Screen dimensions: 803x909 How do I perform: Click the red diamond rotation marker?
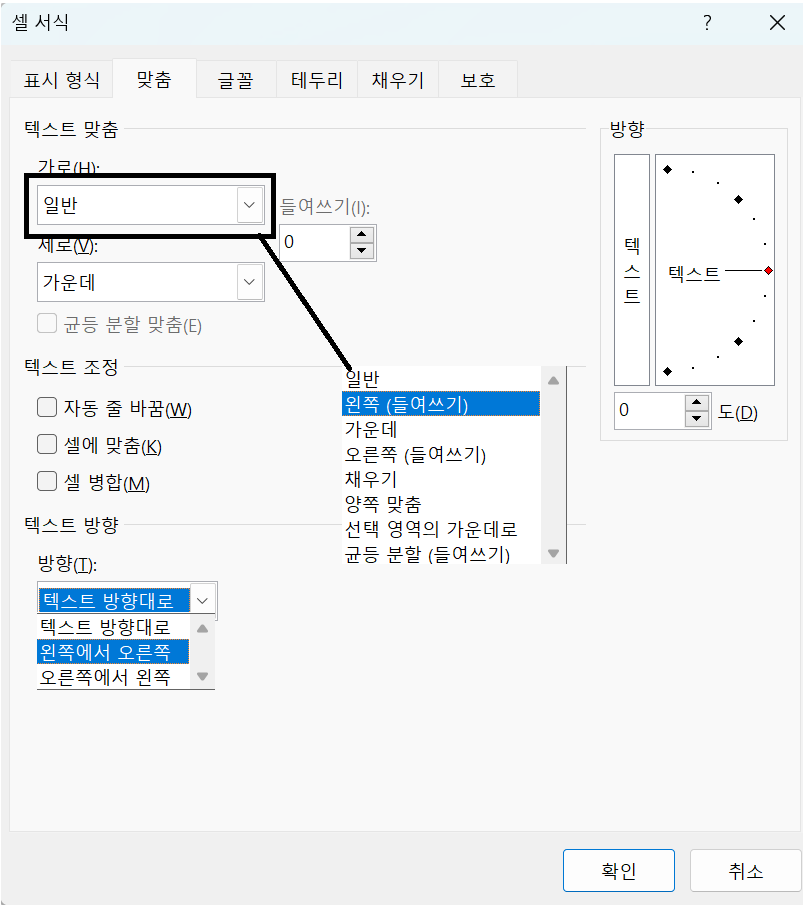pos(768,269)
